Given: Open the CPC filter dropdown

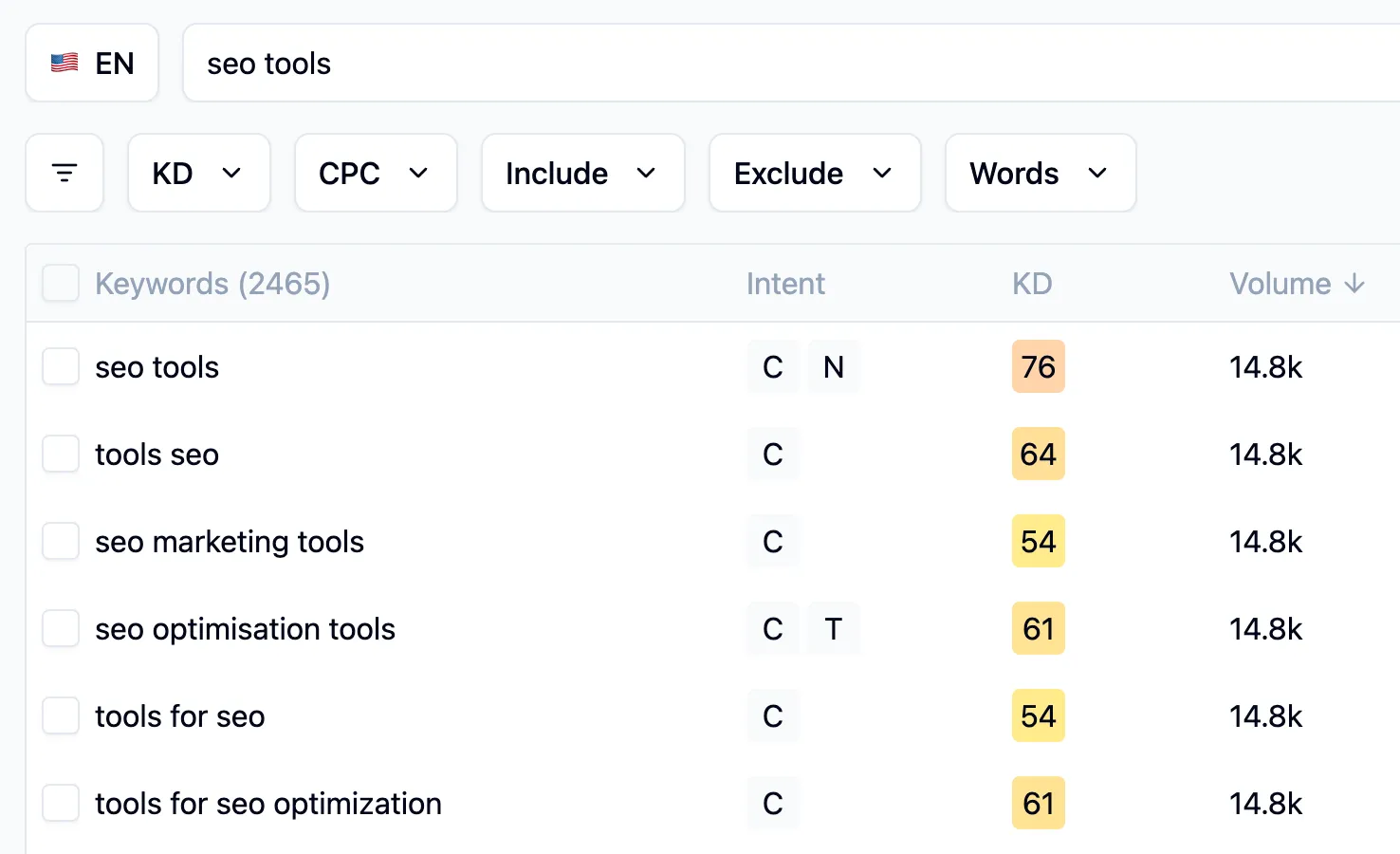Looking at the screenshot, I should click(x=376, y=173).
